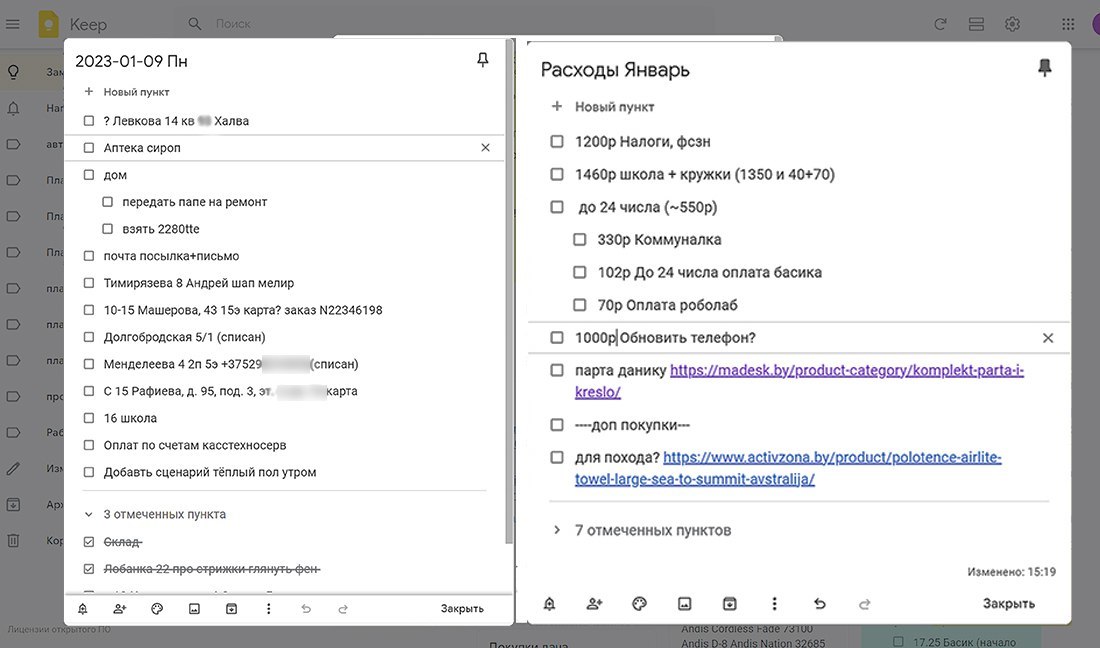
Task: Delete the 1000р Обновить телефон item
Action: point(1048,338)
